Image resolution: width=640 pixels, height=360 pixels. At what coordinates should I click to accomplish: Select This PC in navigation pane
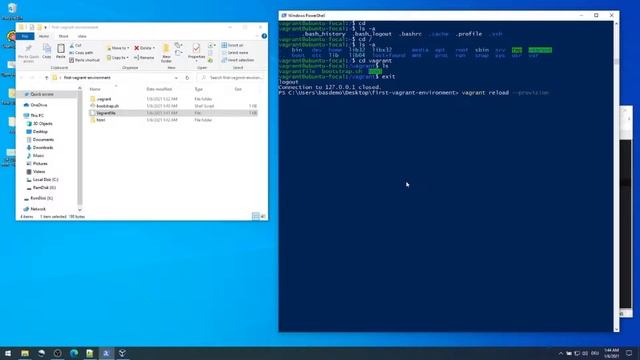pos(34,116)
